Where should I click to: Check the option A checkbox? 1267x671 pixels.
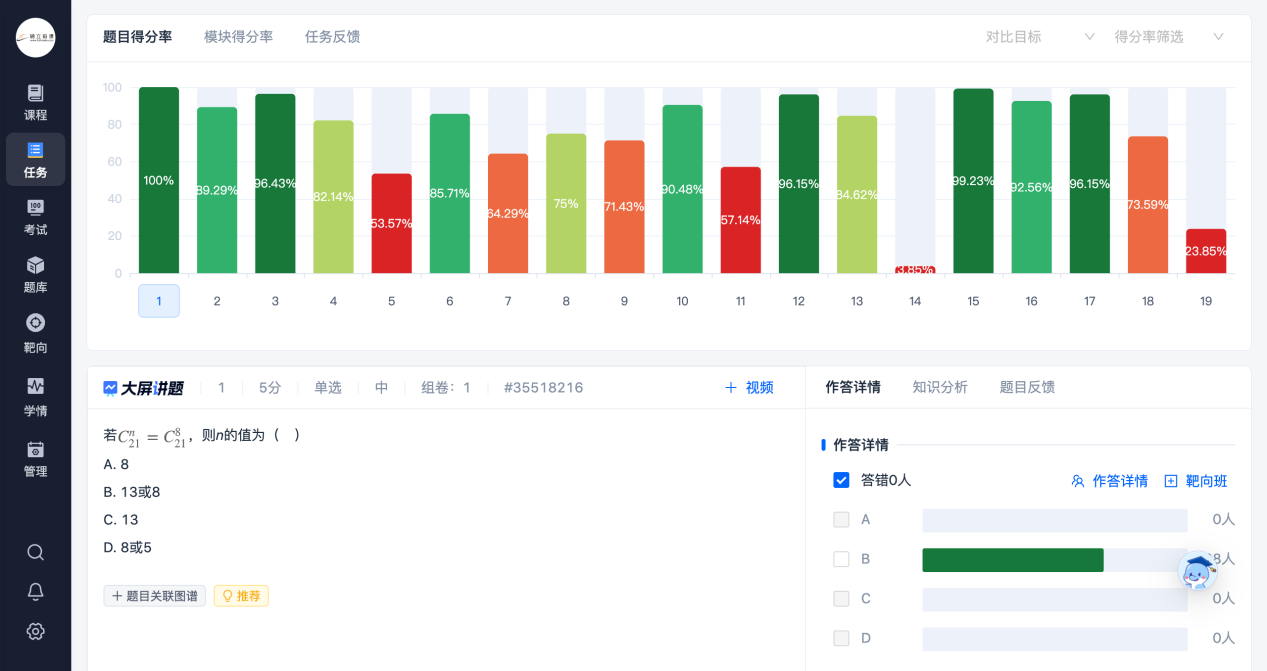[841, 520]
